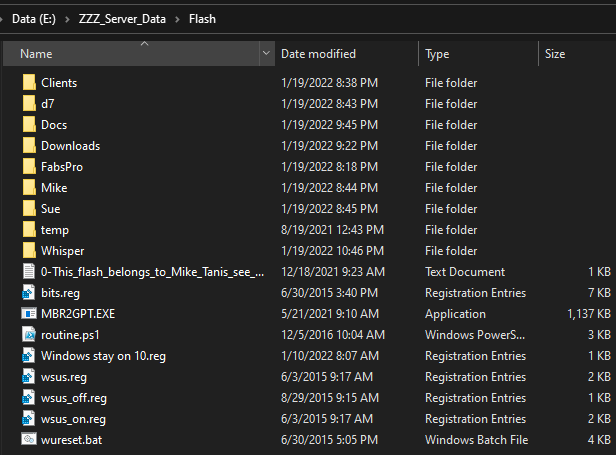This screenshot has width=616, height=455.
Task: Click the d7 folder icon
Action: (29, 104)
